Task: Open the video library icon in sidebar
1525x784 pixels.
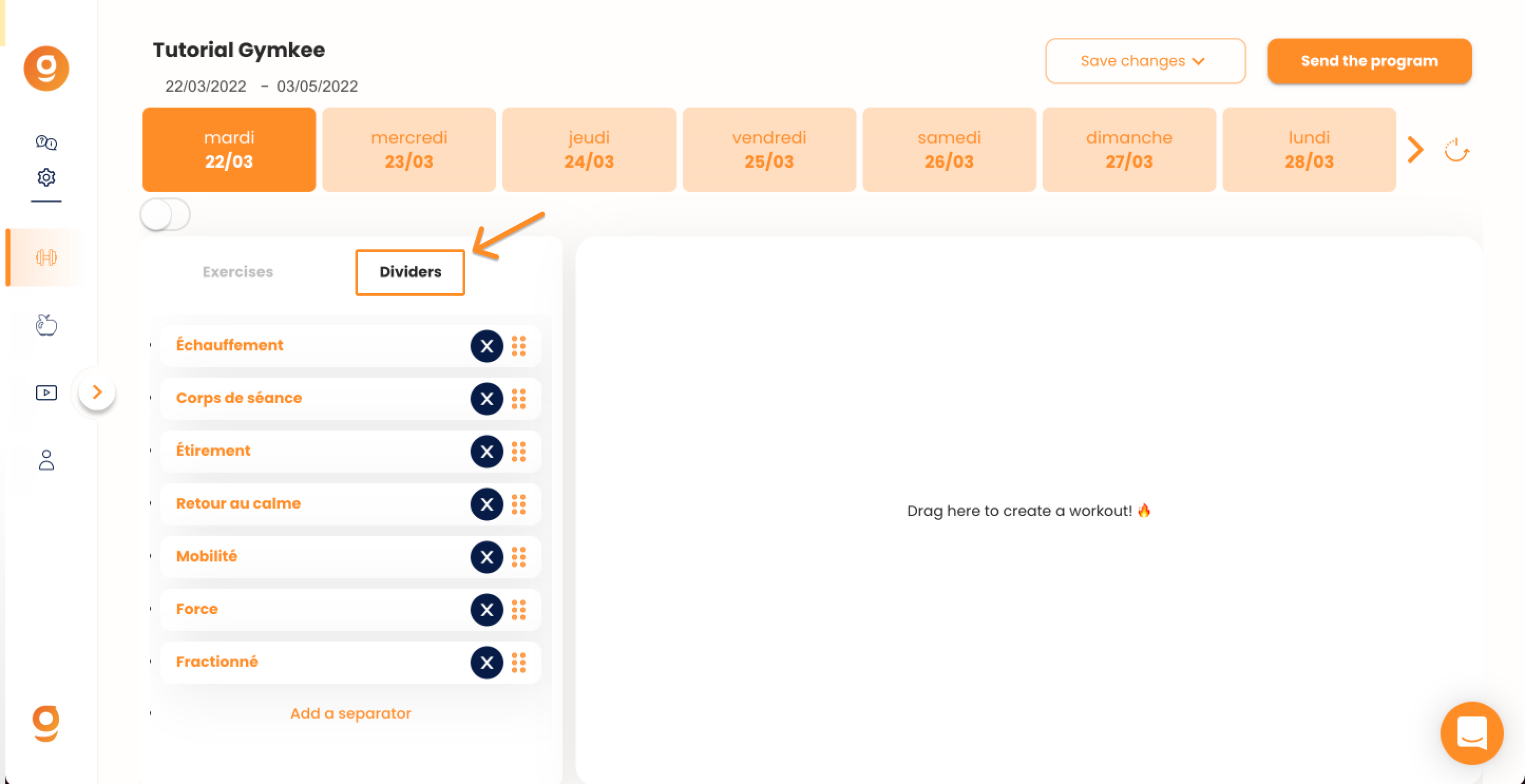Action: (46, 392)
